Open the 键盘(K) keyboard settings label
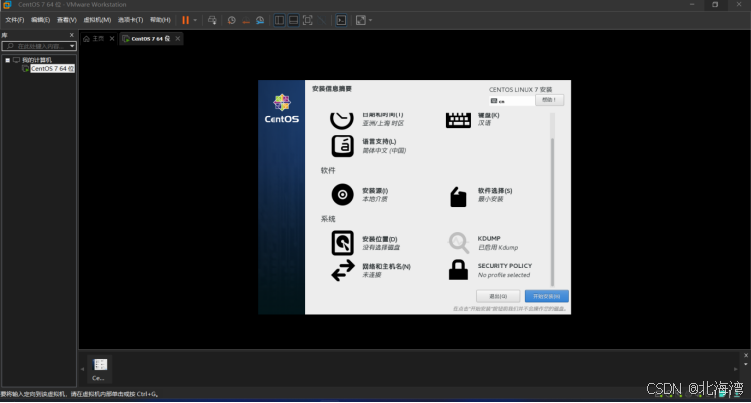This screenshot has height=403, width=751. [489, 115]
